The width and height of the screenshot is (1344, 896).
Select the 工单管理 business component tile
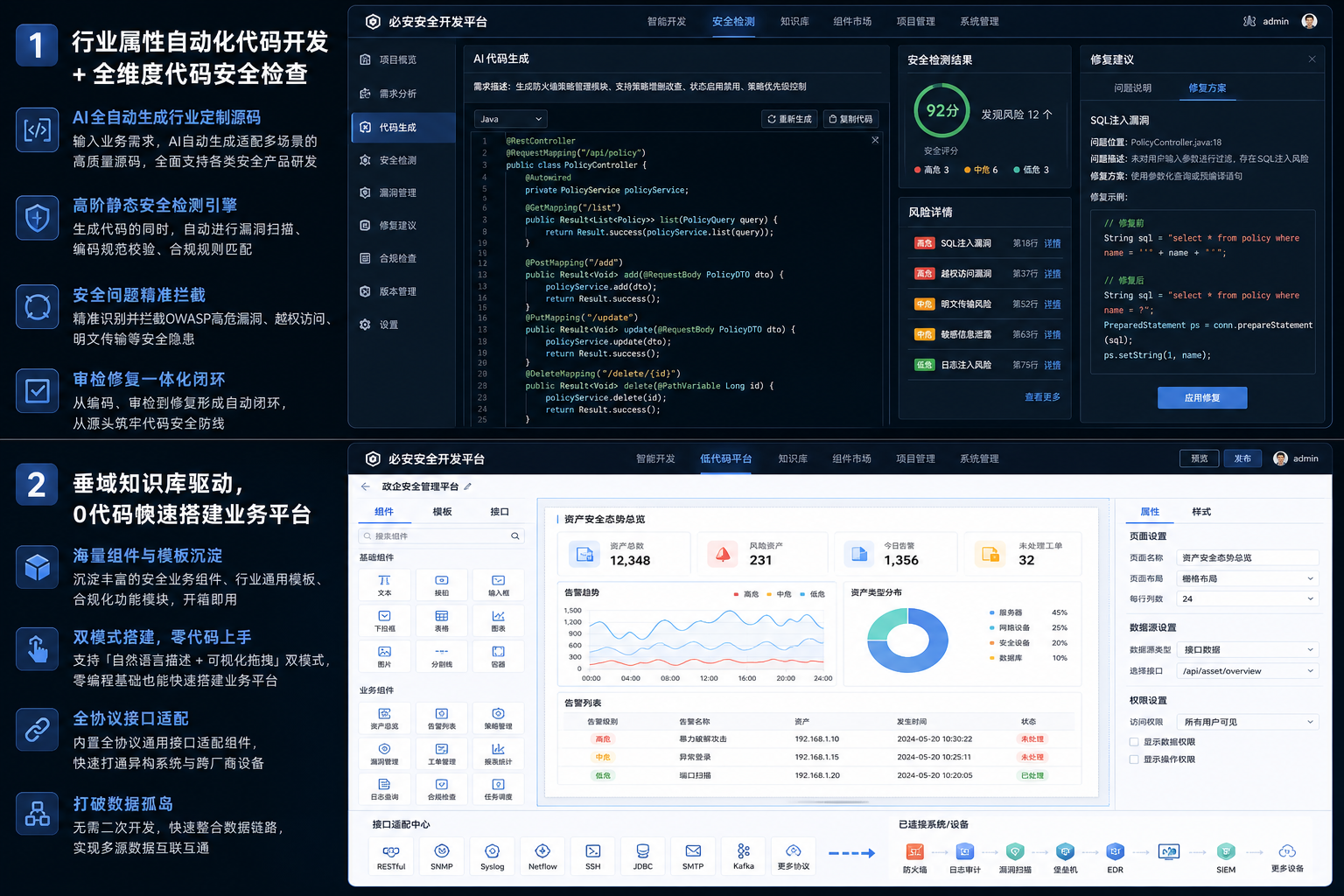[x=441, y=754]
